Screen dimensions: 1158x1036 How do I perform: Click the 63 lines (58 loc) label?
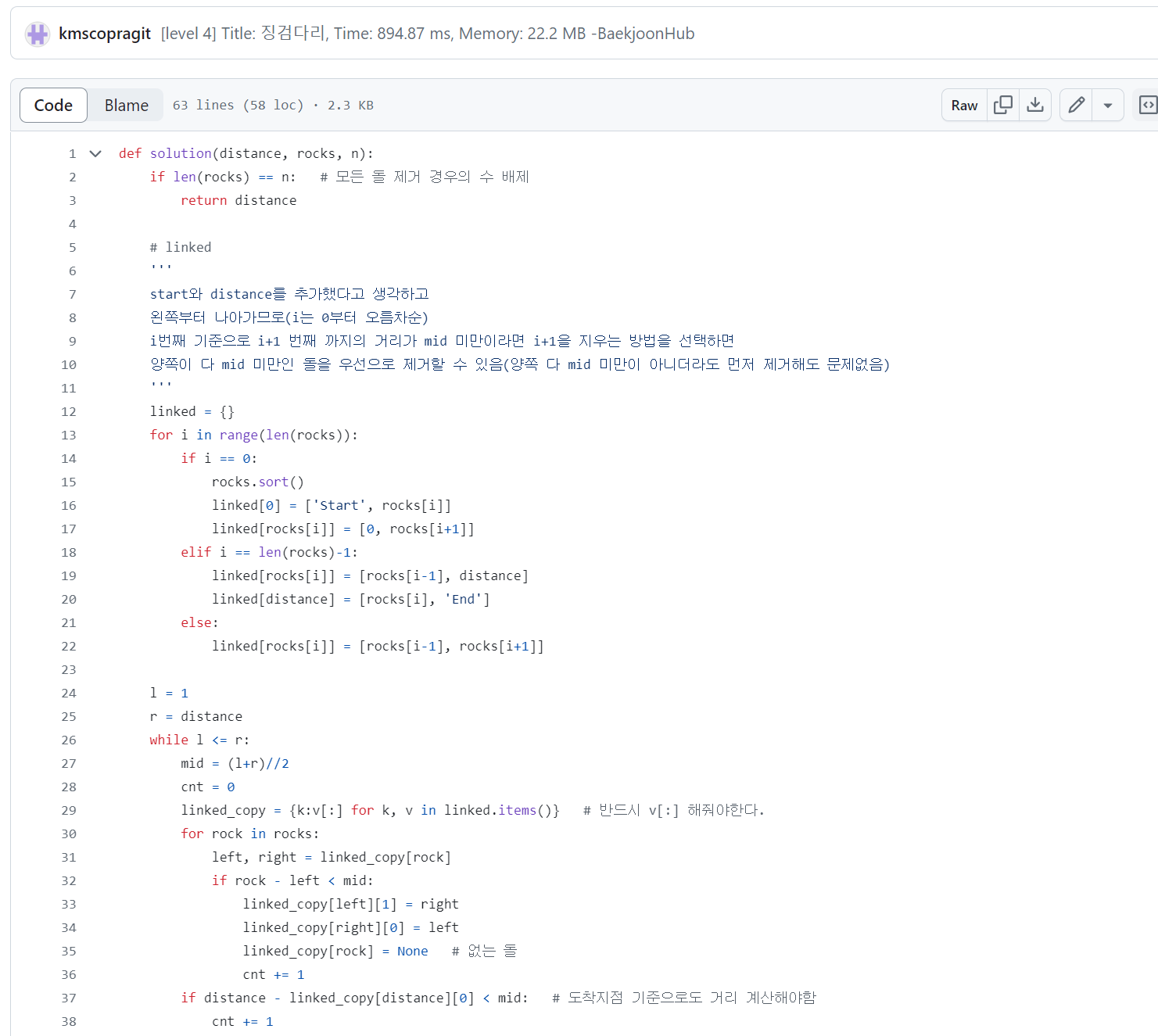tap(240, 104)
